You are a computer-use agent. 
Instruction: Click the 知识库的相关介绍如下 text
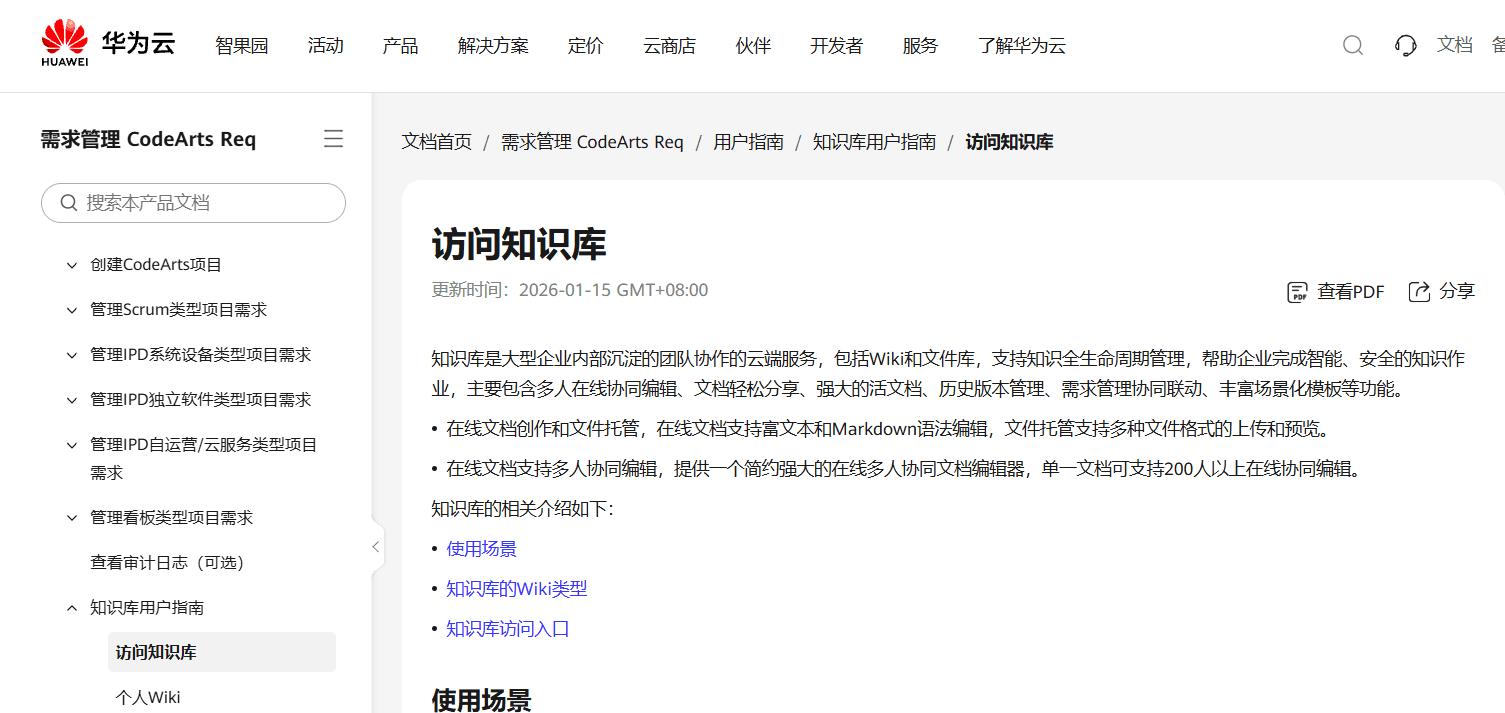click(522, 509)
